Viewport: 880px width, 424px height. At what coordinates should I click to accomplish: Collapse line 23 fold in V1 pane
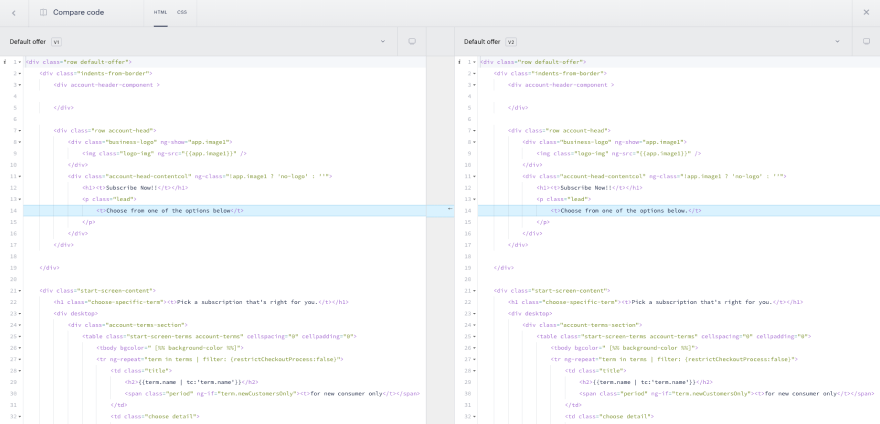coord(20,314)
